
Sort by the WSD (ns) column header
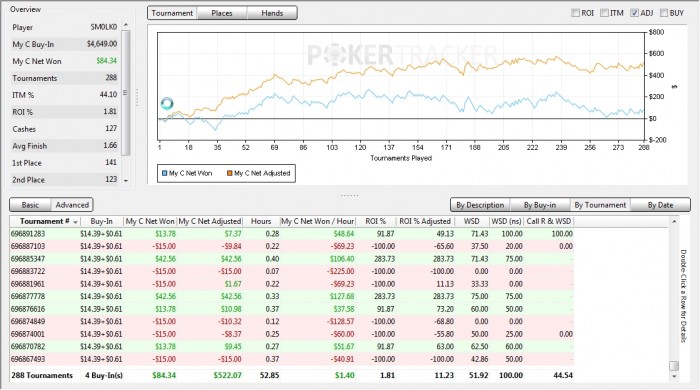pyautogui.click(x=506, y=221)
